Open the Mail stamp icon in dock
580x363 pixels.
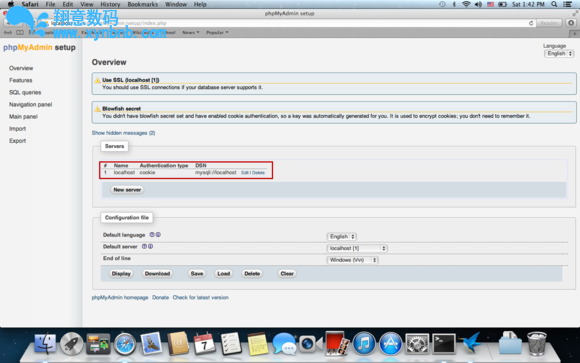(x=151, y=343)
